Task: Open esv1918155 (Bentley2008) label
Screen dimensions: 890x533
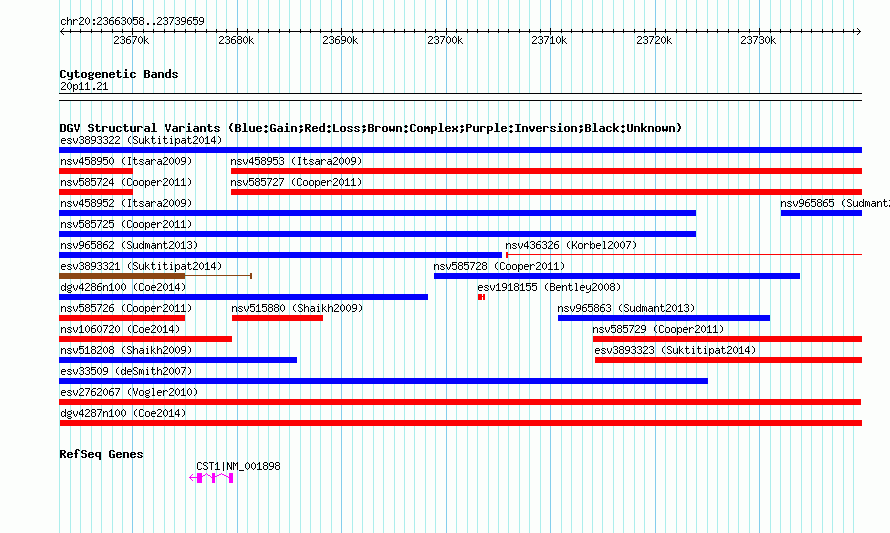Action: 549,287
